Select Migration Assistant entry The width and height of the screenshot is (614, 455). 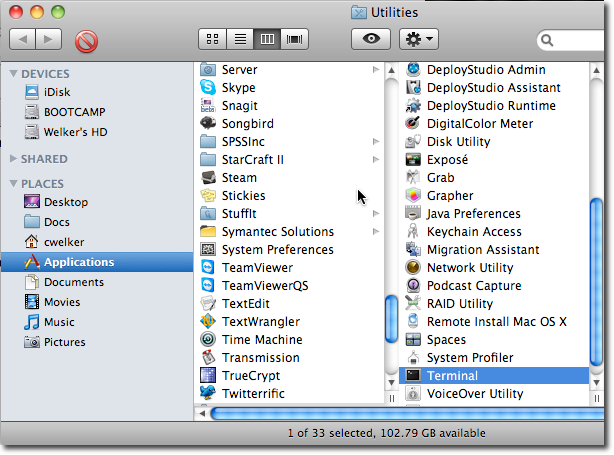[x=494, y=249]
